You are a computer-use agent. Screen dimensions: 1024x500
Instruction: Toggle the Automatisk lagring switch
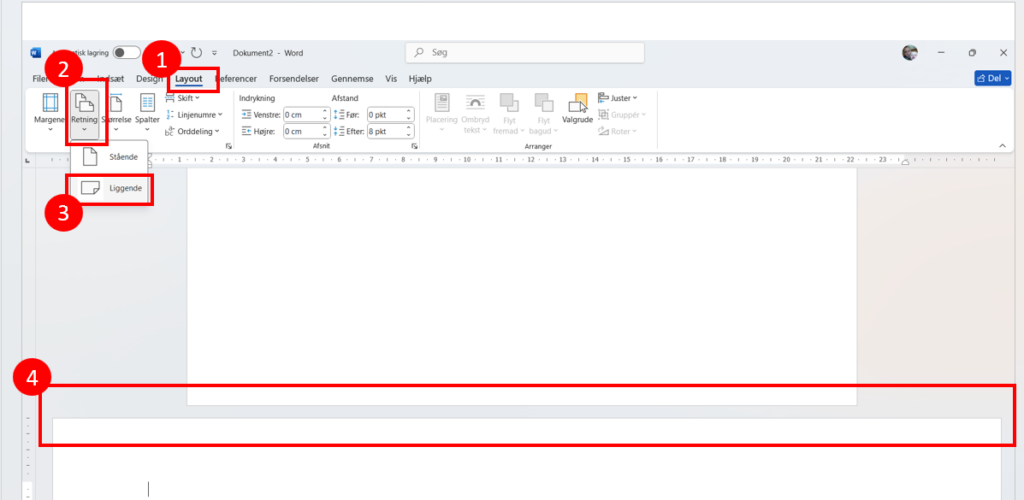[x=126, y=53]
